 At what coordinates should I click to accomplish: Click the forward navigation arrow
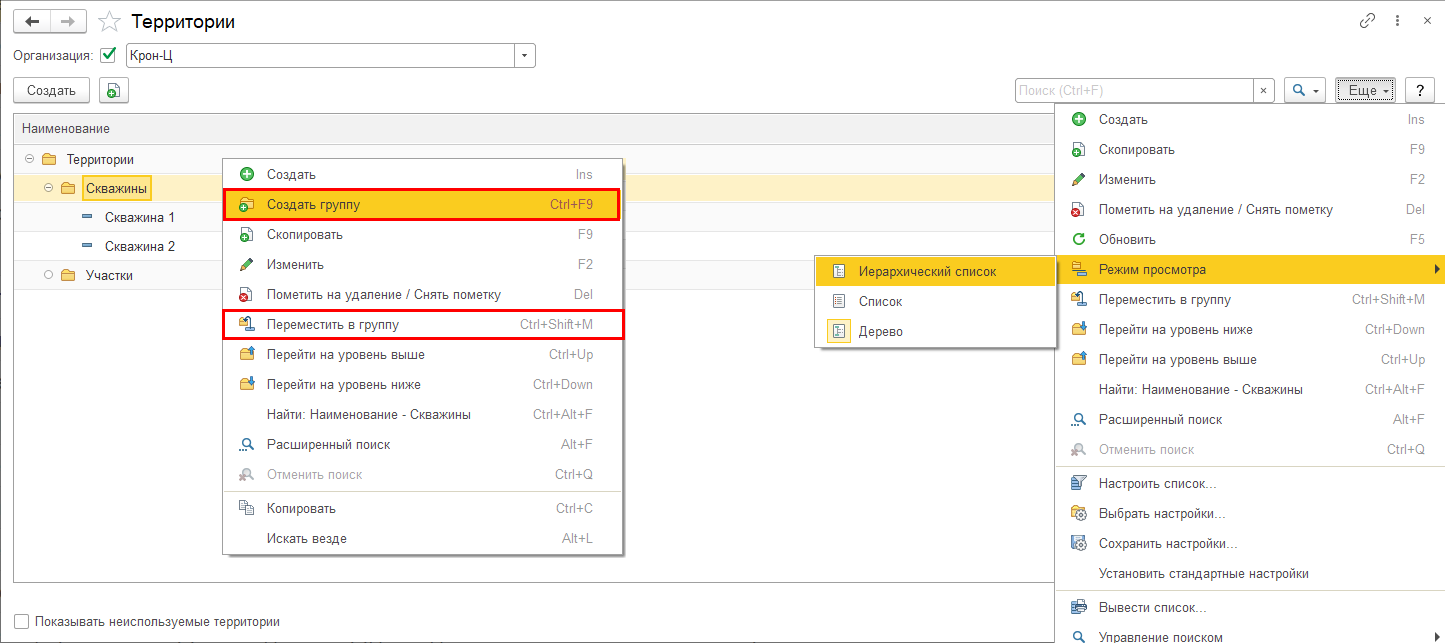click(x=68, y=21)
